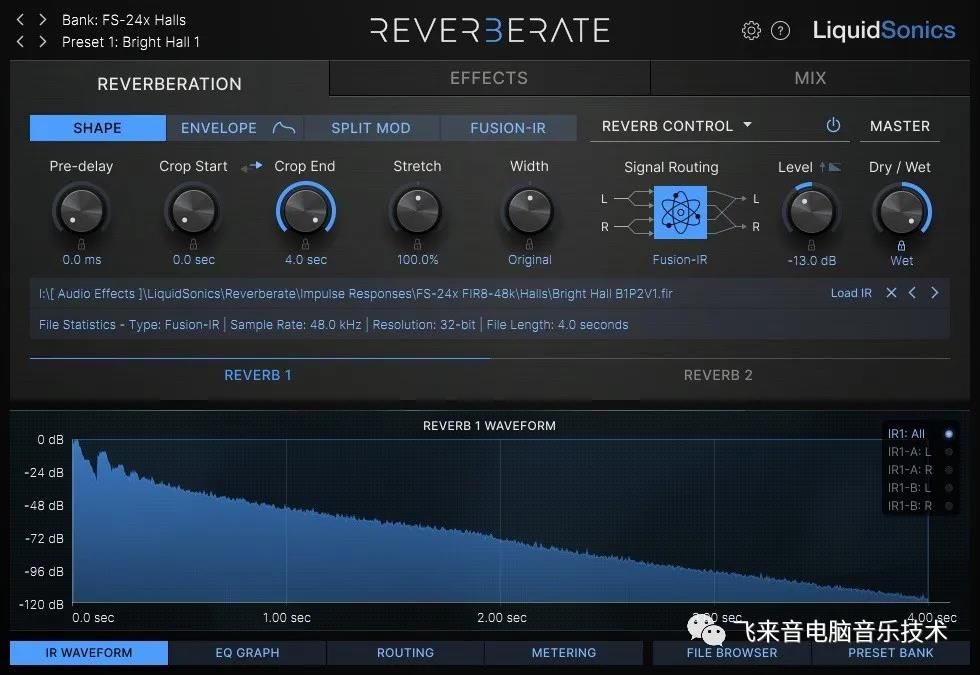Image resolution: width=980 pixels, height=675 pixels.
Task: Select previous preset arrow
Action: [x=20, y=42]
